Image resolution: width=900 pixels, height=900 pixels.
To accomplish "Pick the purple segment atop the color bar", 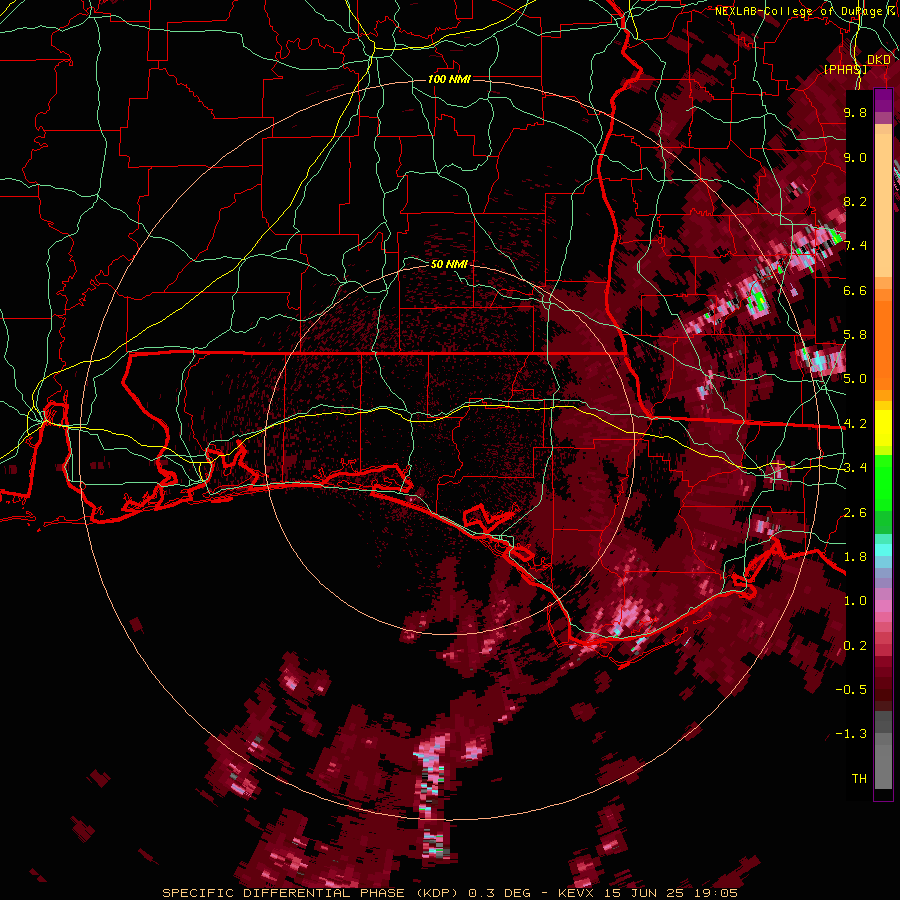I will tap(883, 101).
